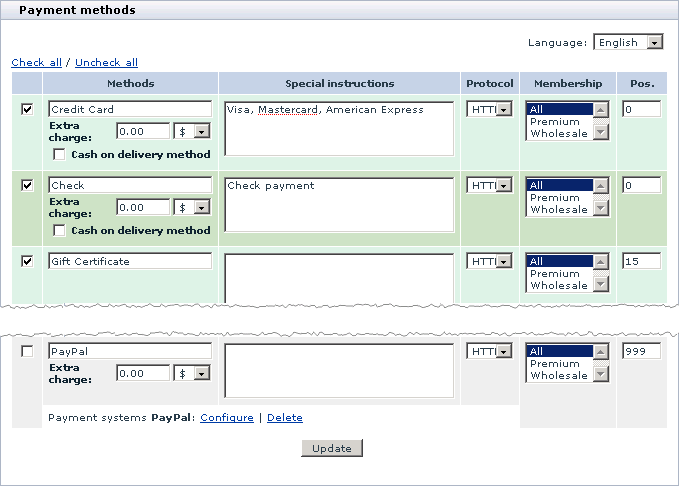Viewport: 679px width, 486px height.
Task: Select Wholesale membership for Credit Card
Action: [x=559, y=133]
